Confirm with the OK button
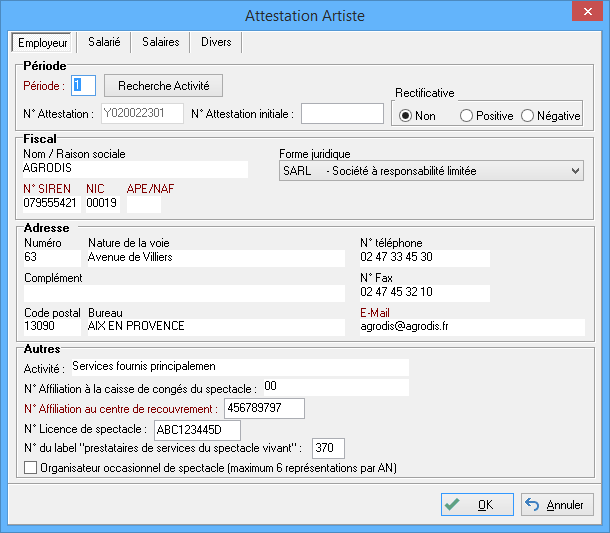Viewport: 610px width, 533px height. pos(477,505)
